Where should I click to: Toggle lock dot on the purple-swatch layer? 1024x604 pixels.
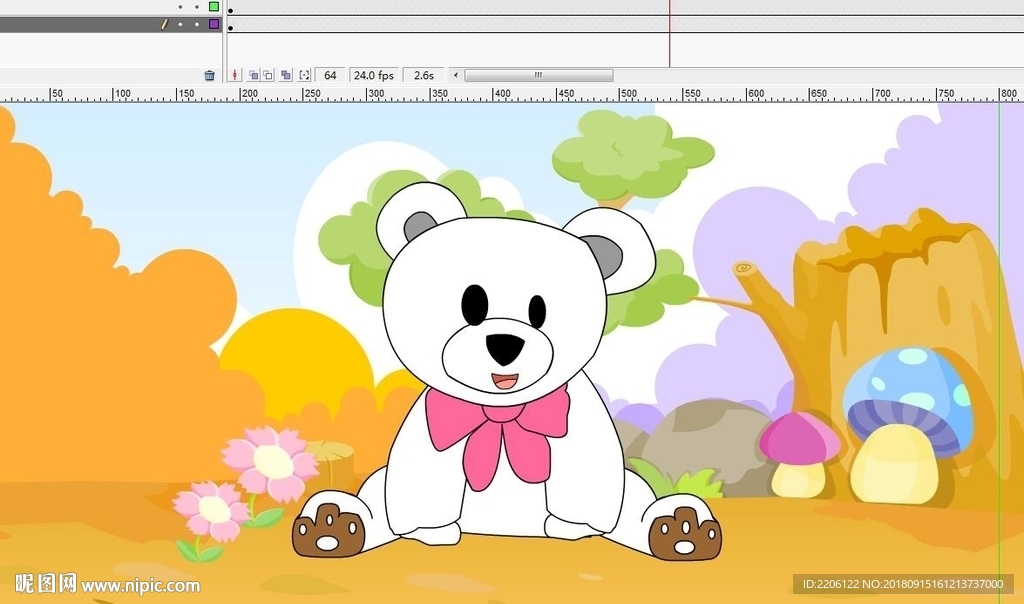[x=197, y=24]
